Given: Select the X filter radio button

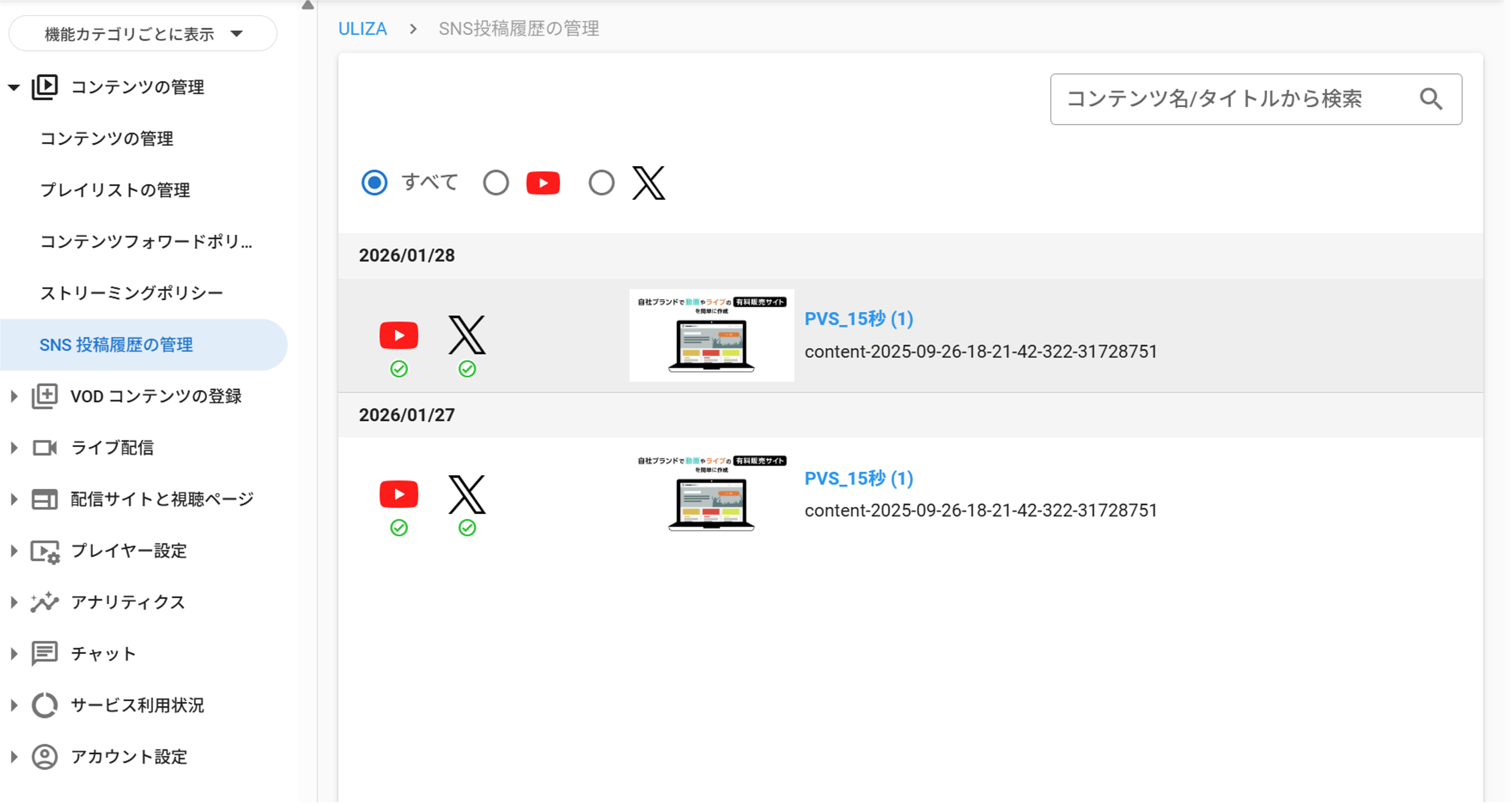Looking at the screenshot, I should pos(601,182).
